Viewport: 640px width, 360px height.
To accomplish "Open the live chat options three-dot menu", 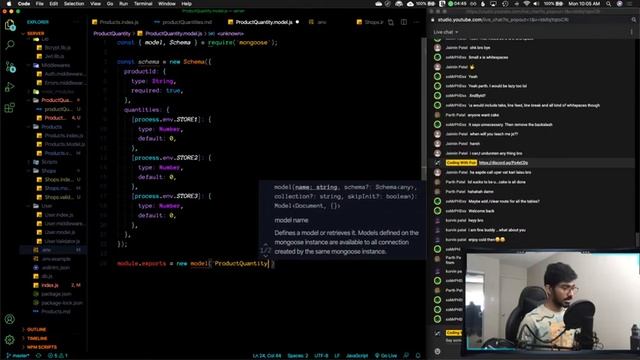I will pyautogui.click(x=631, y=32).
